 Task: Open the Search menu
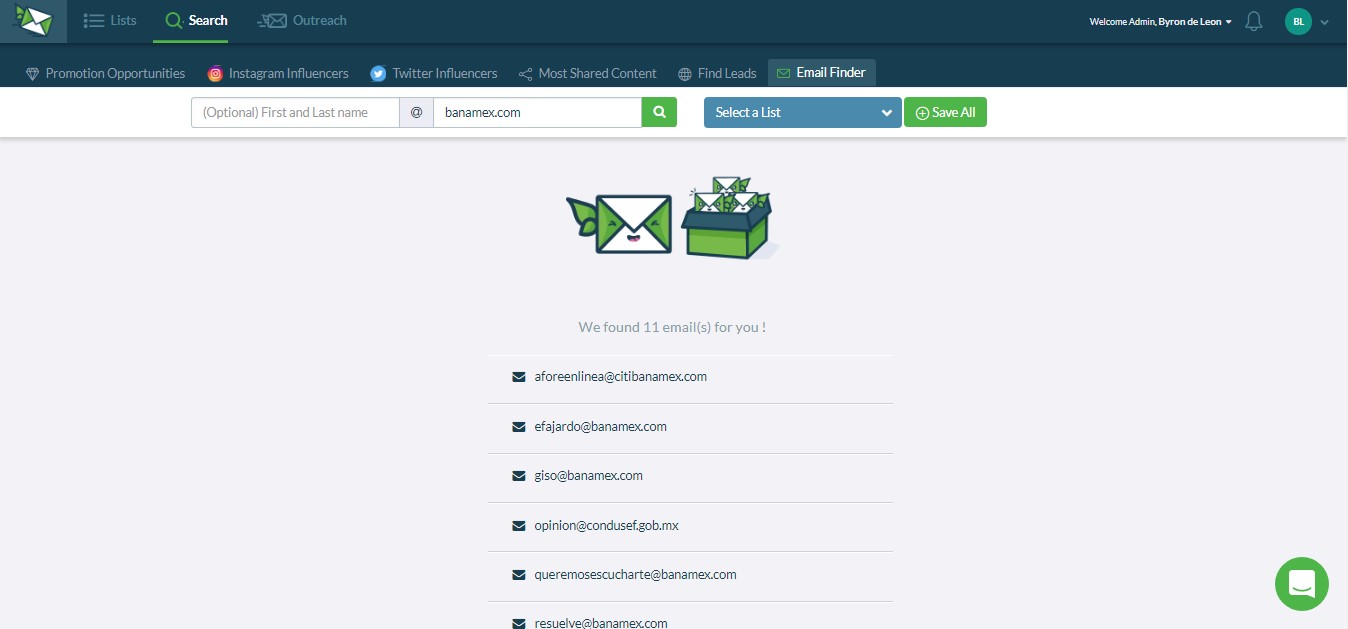pyautogui.click(x=196, y=20)
